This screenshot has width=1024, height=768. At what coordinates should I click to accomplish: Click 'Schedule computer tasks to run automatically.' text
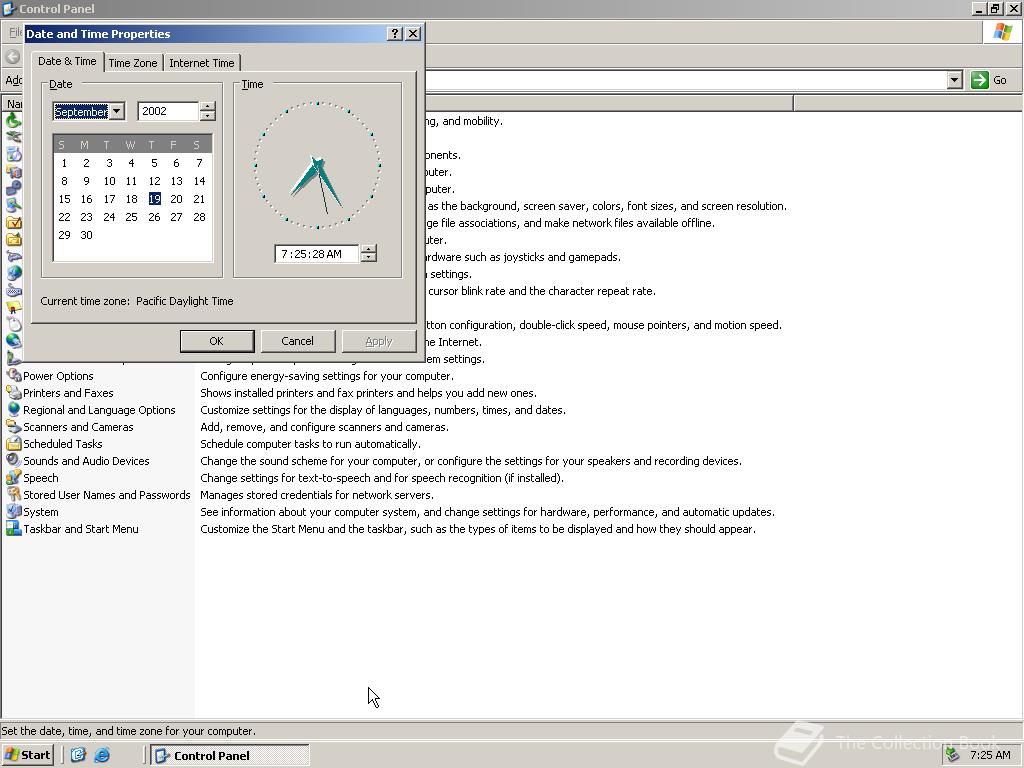coord(310,444)
